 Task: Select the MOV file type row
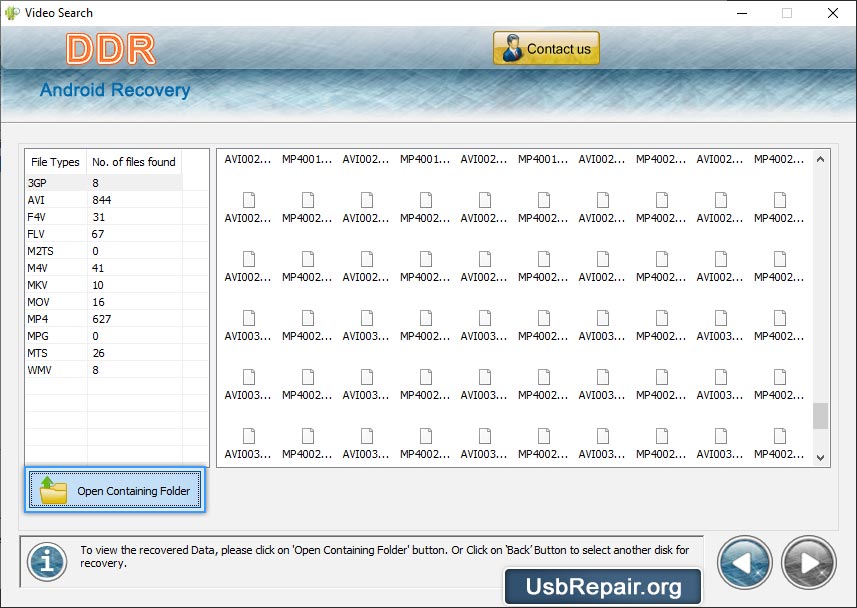coord(104,301)
